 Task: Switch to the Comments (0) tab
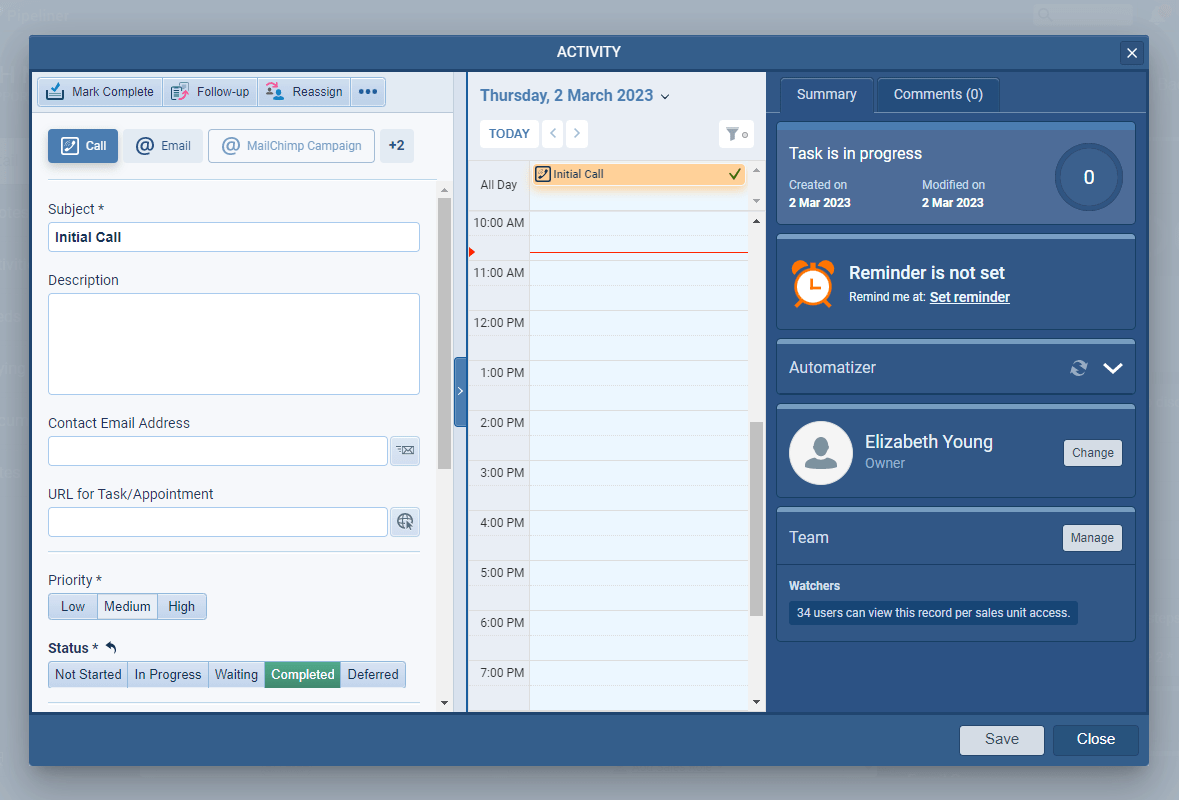937,95
